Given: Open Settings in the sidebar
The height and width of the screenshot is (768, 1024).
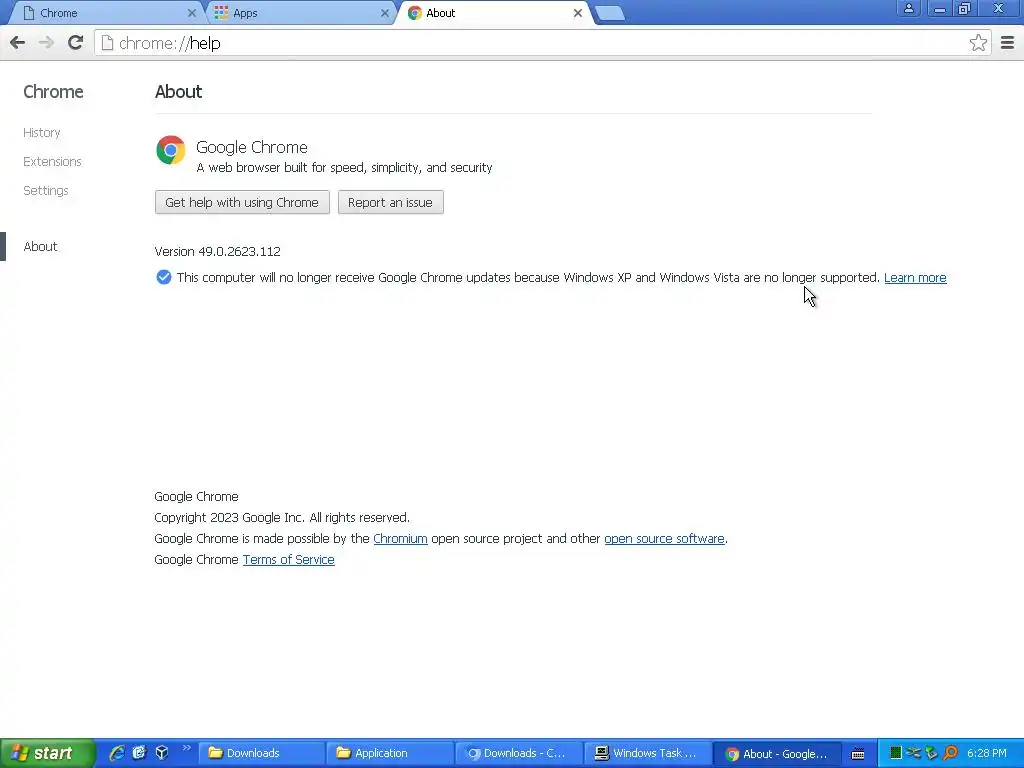Looking at the screenshot, I should click(x=46, y=191).
